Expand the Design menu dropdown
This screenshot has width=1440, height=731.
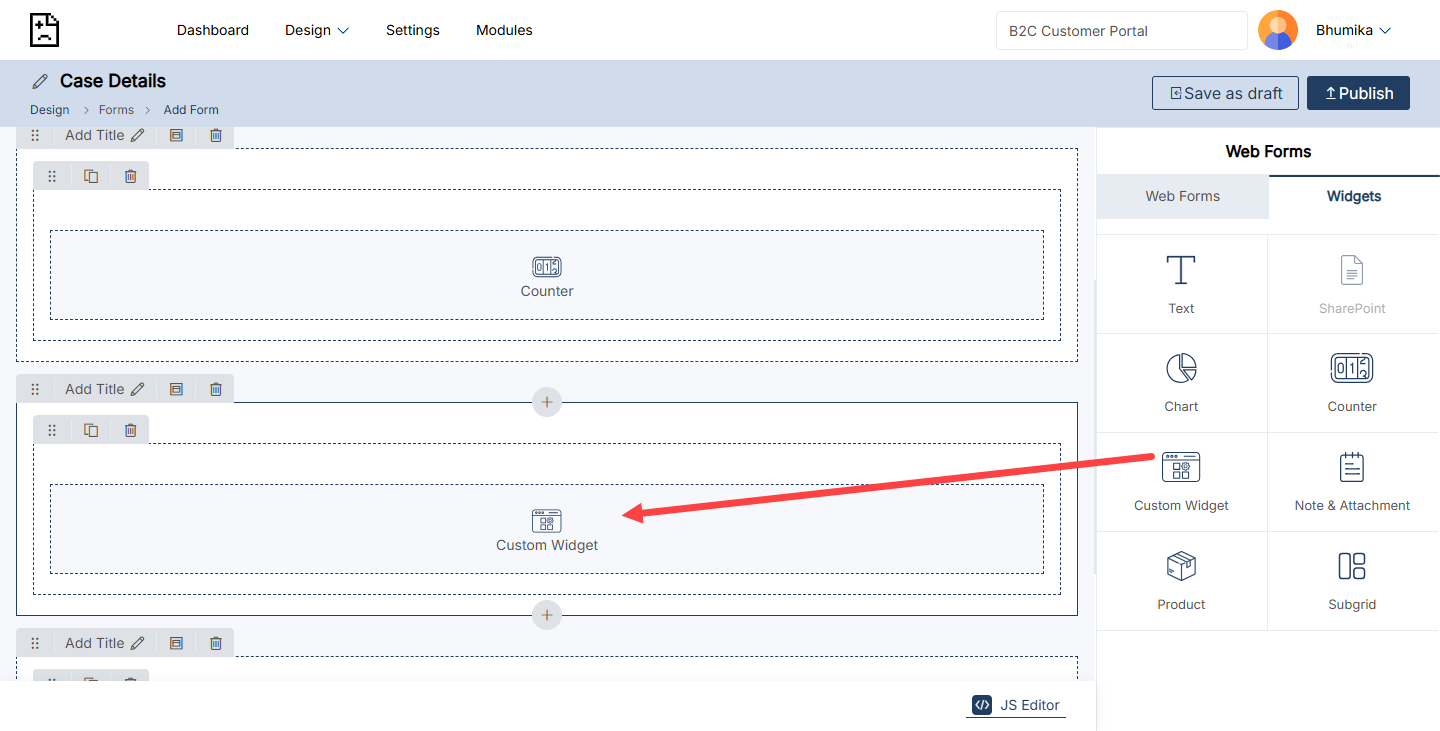point(317,30)
